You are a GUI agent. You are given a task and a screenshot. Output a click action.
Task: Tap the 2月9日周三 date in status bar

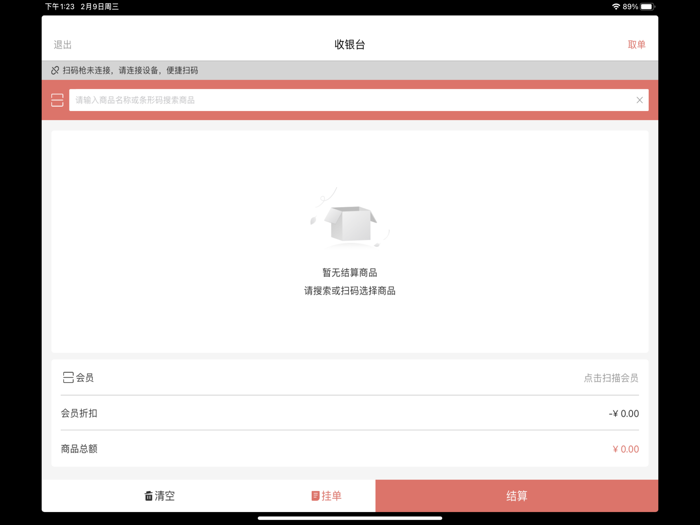99,6
